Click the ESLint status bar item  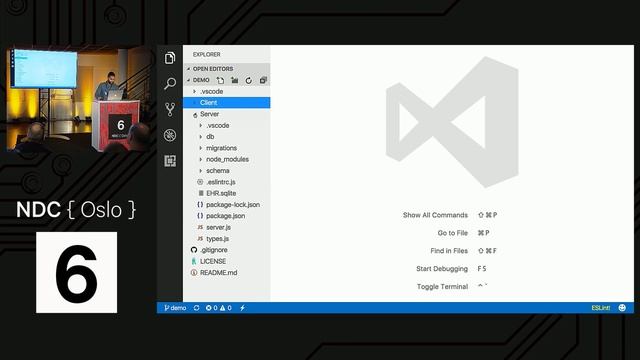coord(601,308)
